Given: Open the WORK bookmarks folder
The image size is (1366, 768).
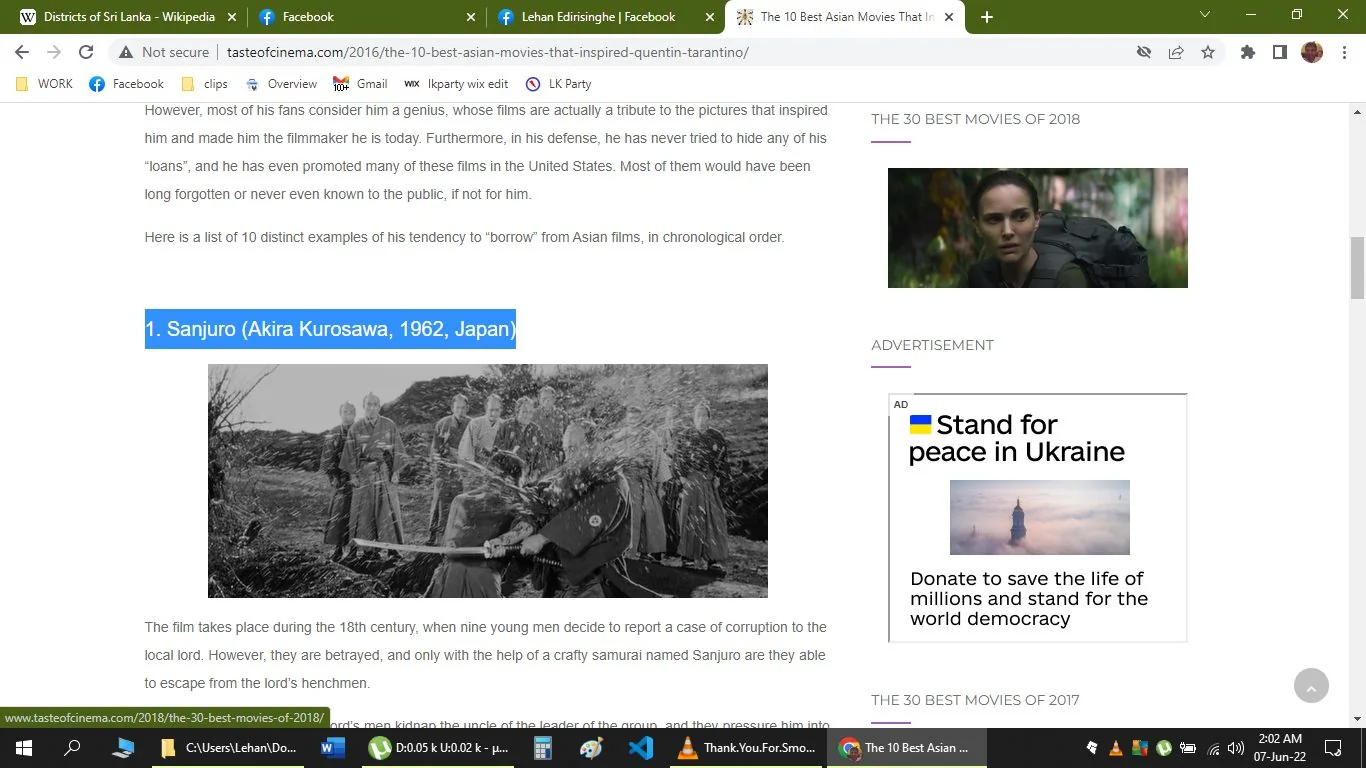Looking at the screenshot, I should 44,84.
